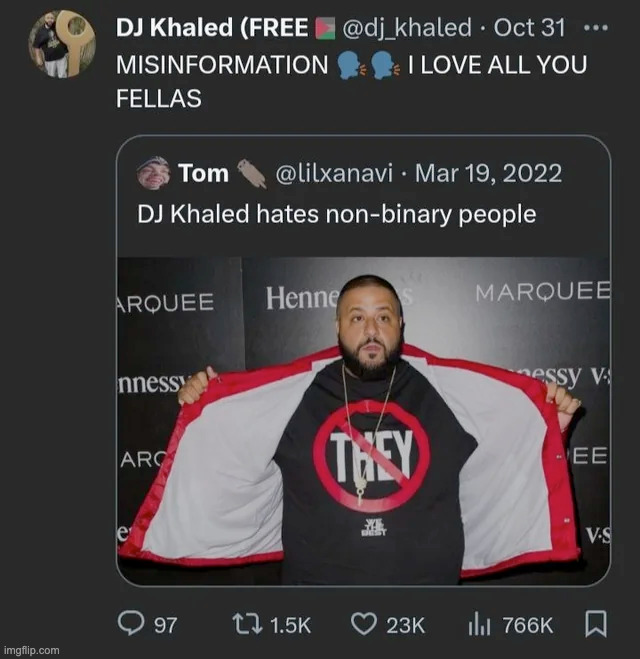Image resolution: width=640 pixels, height=659 pixels.
Task: Enlarge the quoted photo of the THEY shirt
Action: (363, 420)
